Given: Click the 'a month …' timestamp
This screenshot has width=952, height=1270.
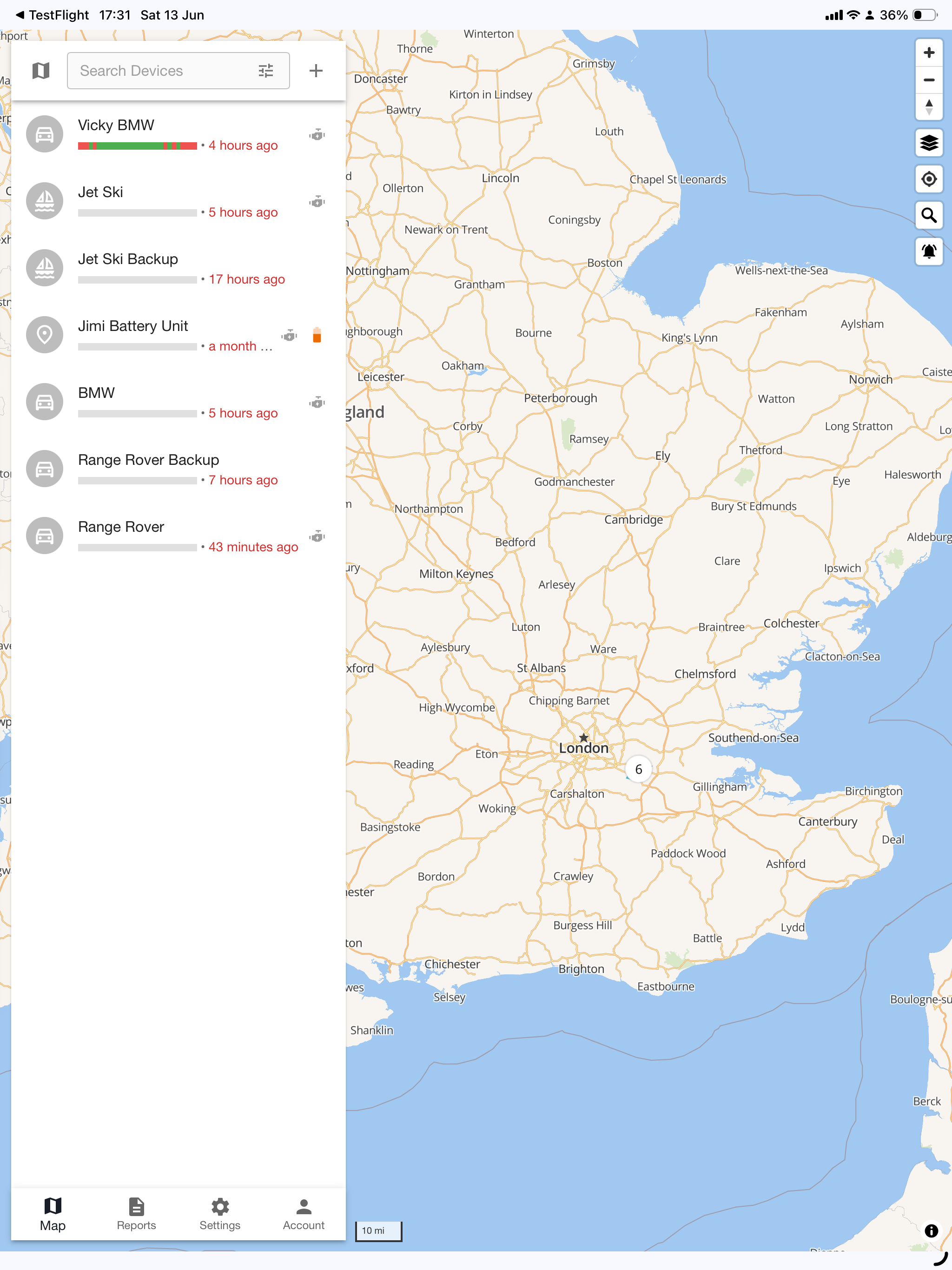Looking at the screenshot, I should pos(241,346).
